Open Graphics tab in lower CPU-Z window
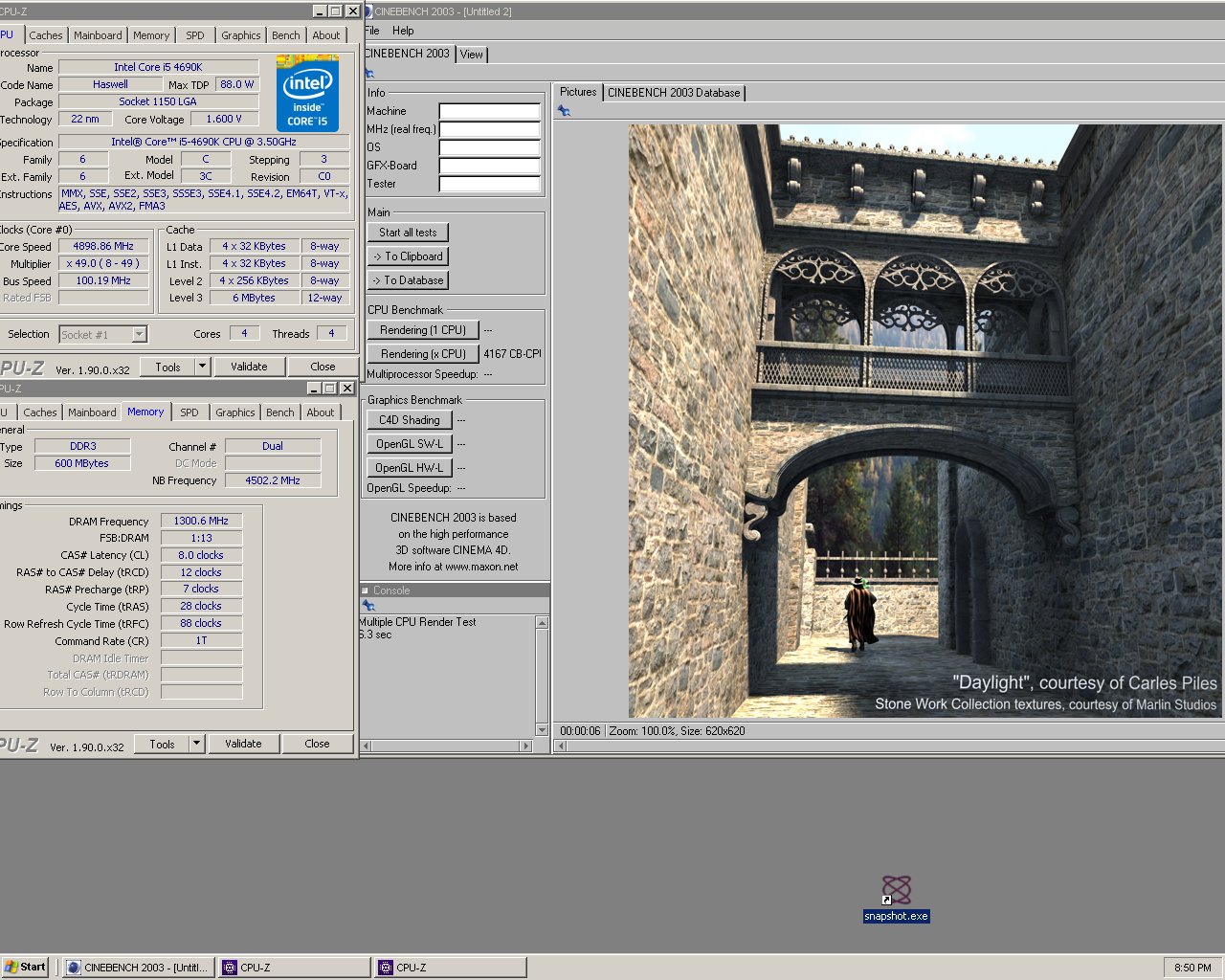This screenshot has width=1225, height=980. (x=235, y=412)
